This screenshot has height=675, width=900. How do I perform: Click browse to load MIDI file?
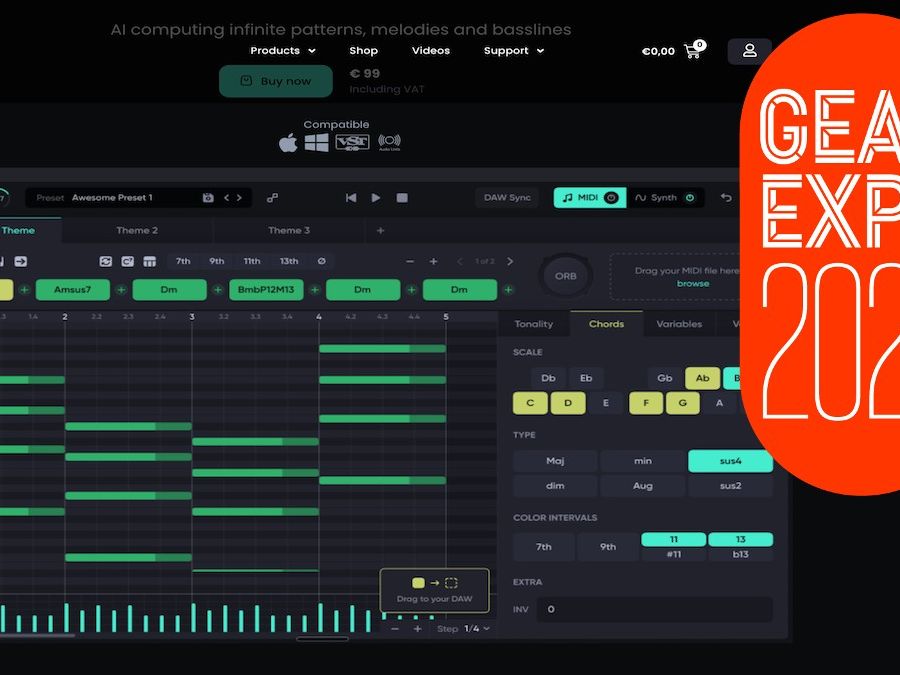(693, 284)
